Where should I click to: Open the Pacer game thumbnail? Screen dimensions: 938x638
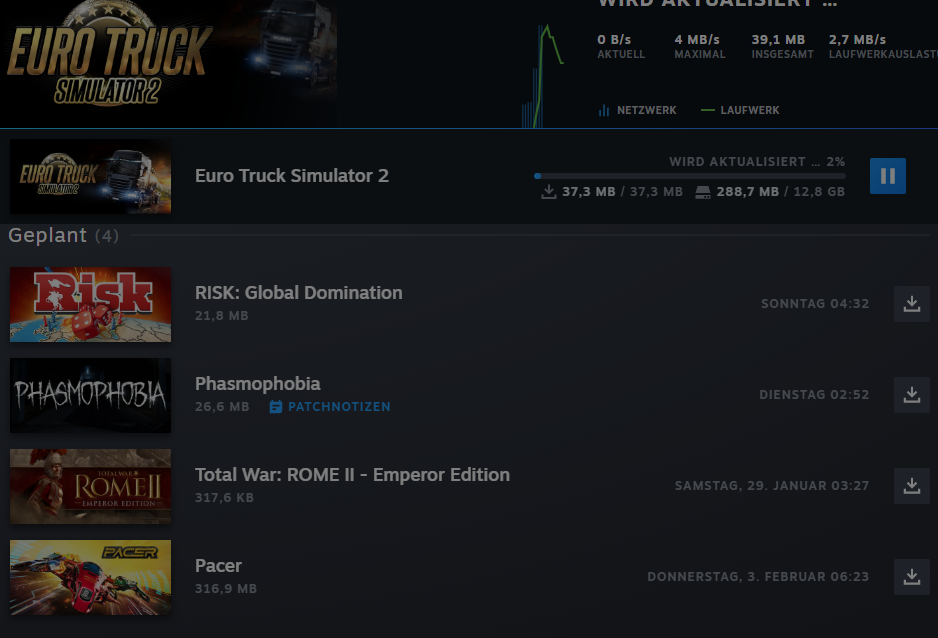pyautogui.click(x=90, y=577)
